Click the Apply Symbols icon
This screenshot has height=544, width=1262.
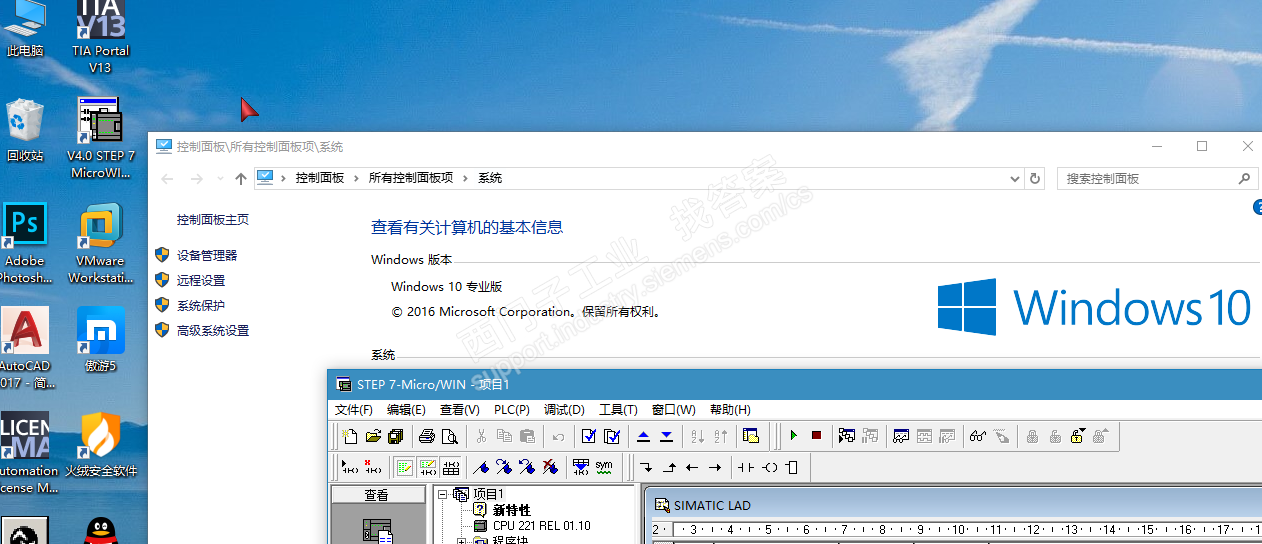pos(581,467)
